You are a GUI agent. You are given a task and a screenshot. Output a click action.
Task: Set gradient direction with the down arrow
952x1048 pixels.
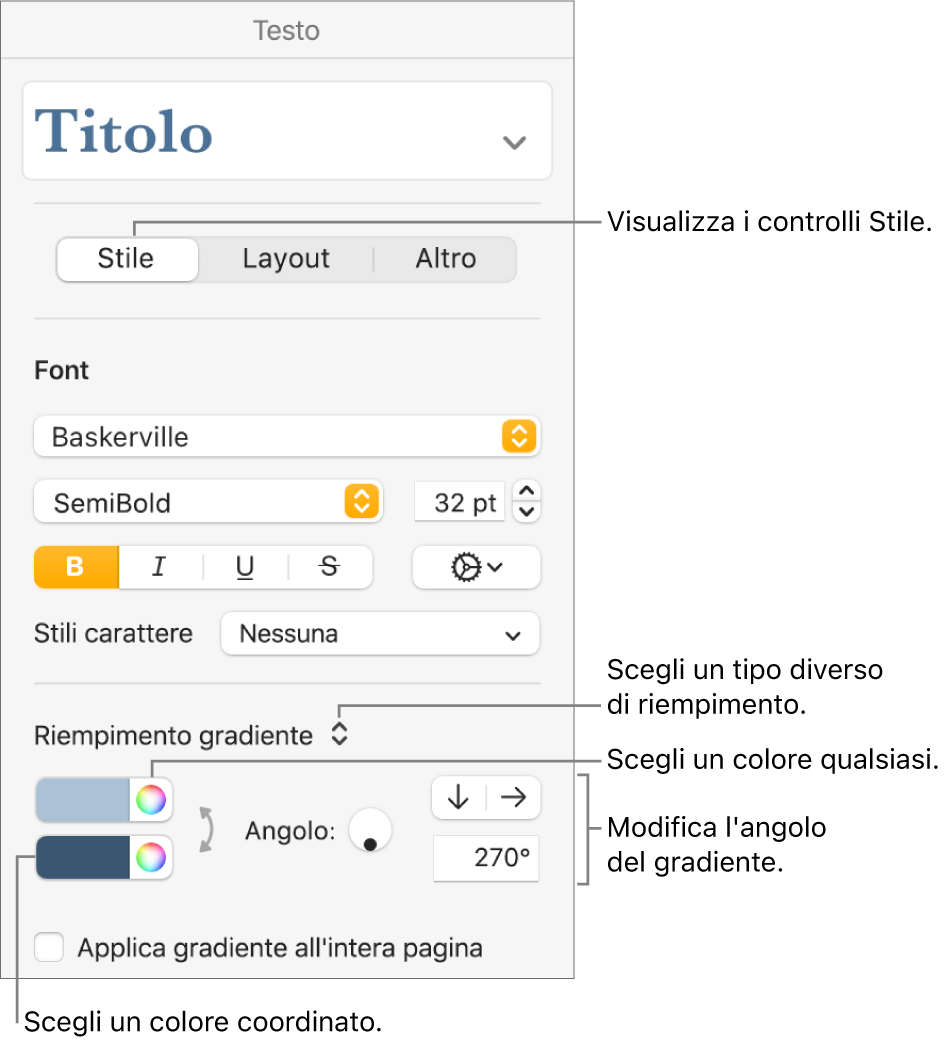(x=459, y=797)
